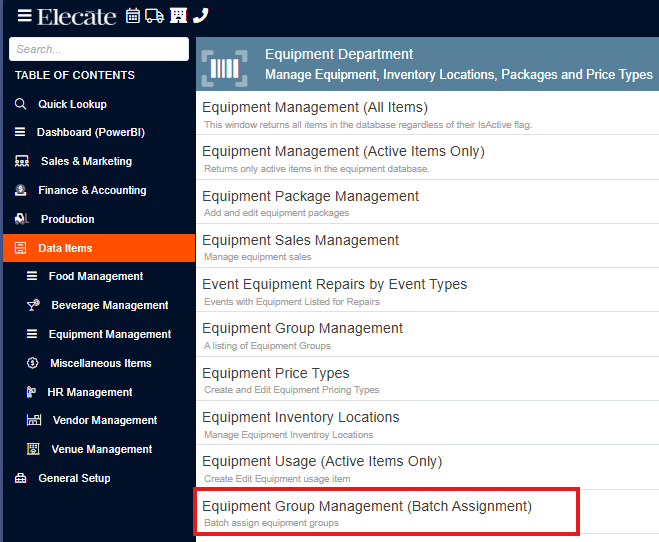
Task: Click the delivery truck icon
Action: tap(154, 16)
